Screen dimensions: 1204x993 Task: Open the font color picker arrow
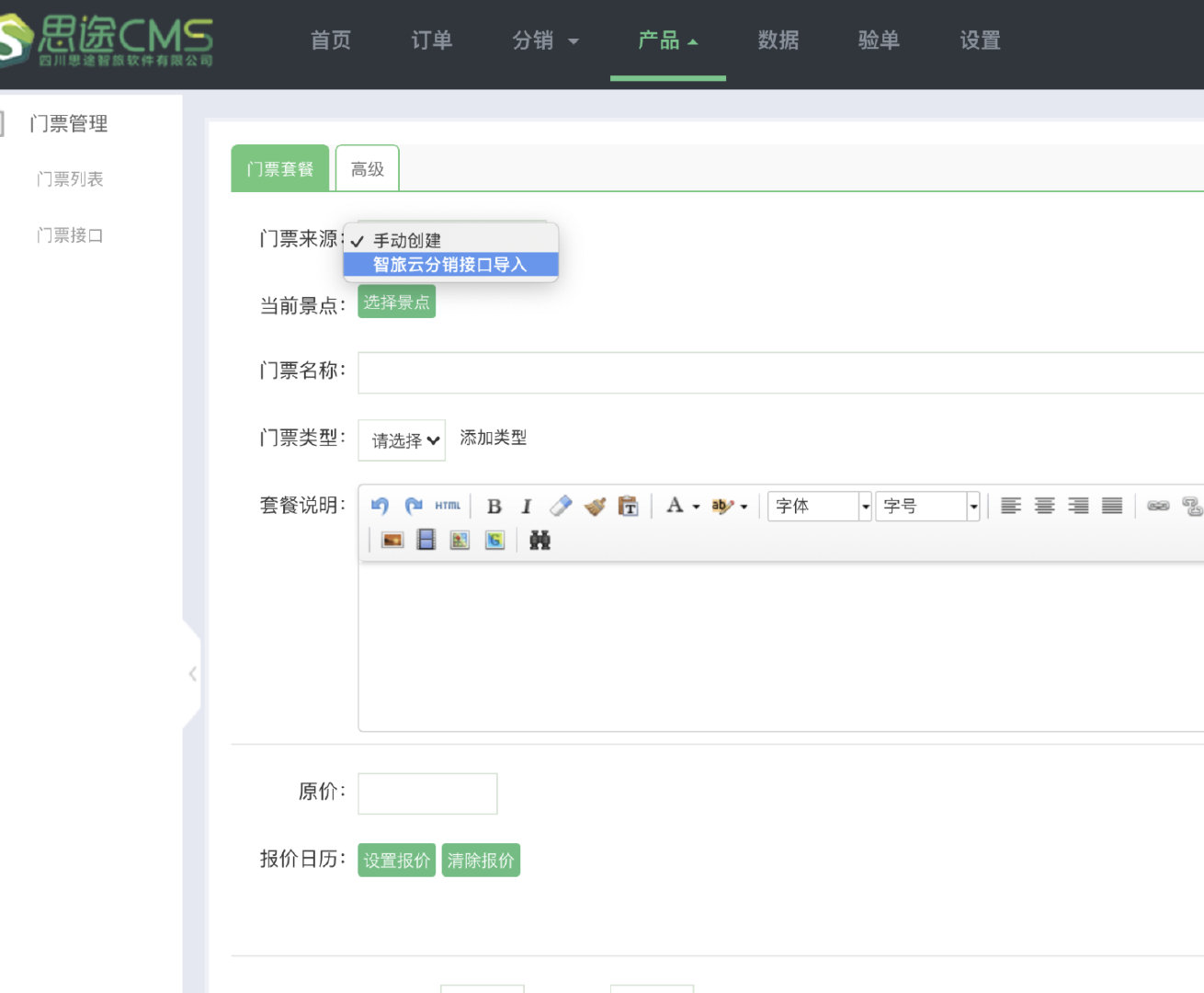(696, 507)
